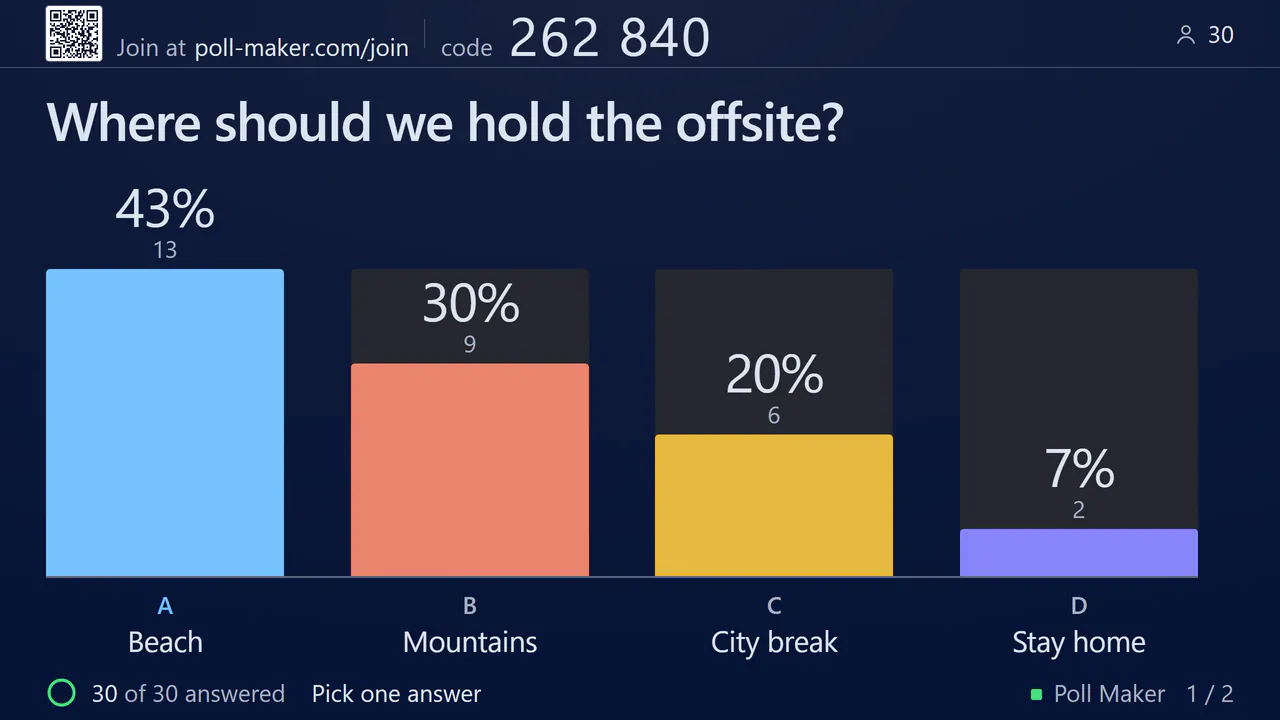The image size is (1280, 720).
Task: Click the green Poll Maker status dot
Action: [x=1036, y=694]
